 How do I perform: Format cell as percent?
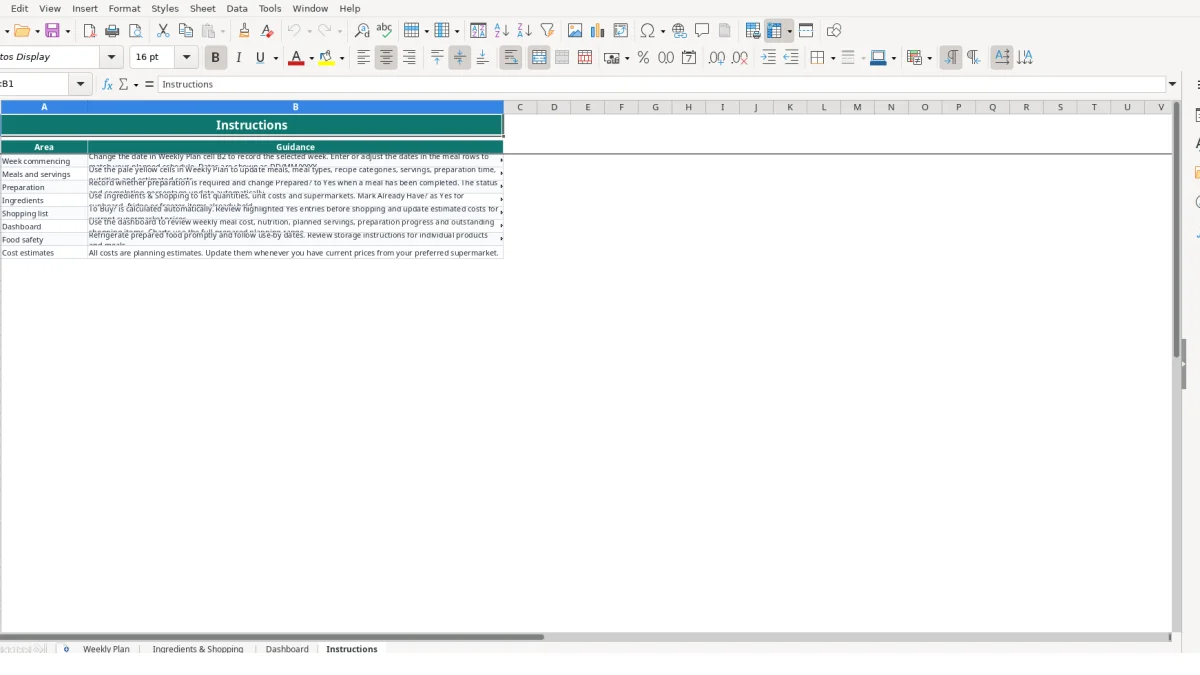pyautogui.click(x=643, y=58)
